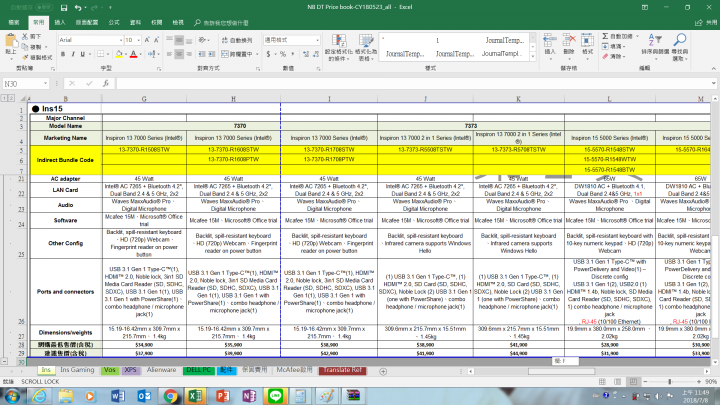Align cell text to the right
720x405 pixels.
pyautogui.click(x=189, y=54)
